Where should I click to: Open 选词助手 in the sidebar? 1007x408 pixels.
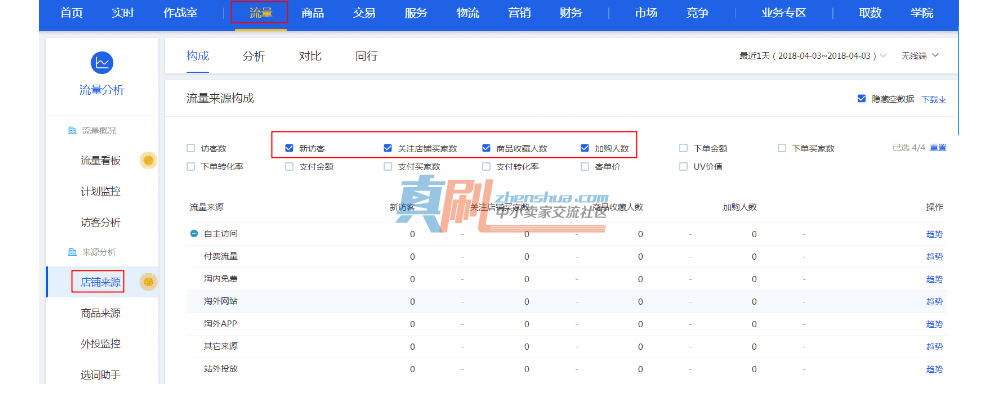coord(101,374)
